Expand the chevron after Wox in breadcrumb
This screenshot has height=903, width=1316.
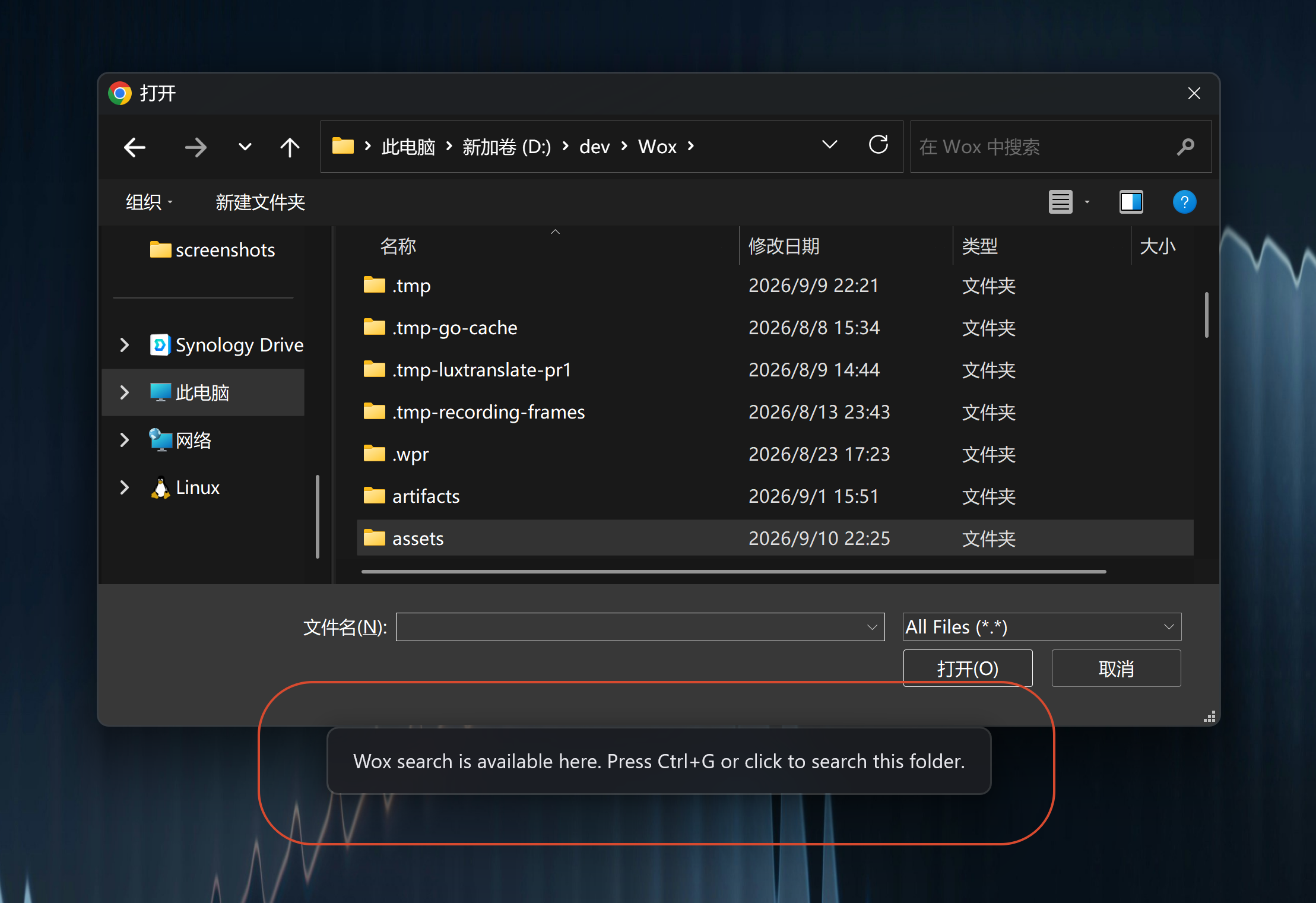(x=691, y=147)
